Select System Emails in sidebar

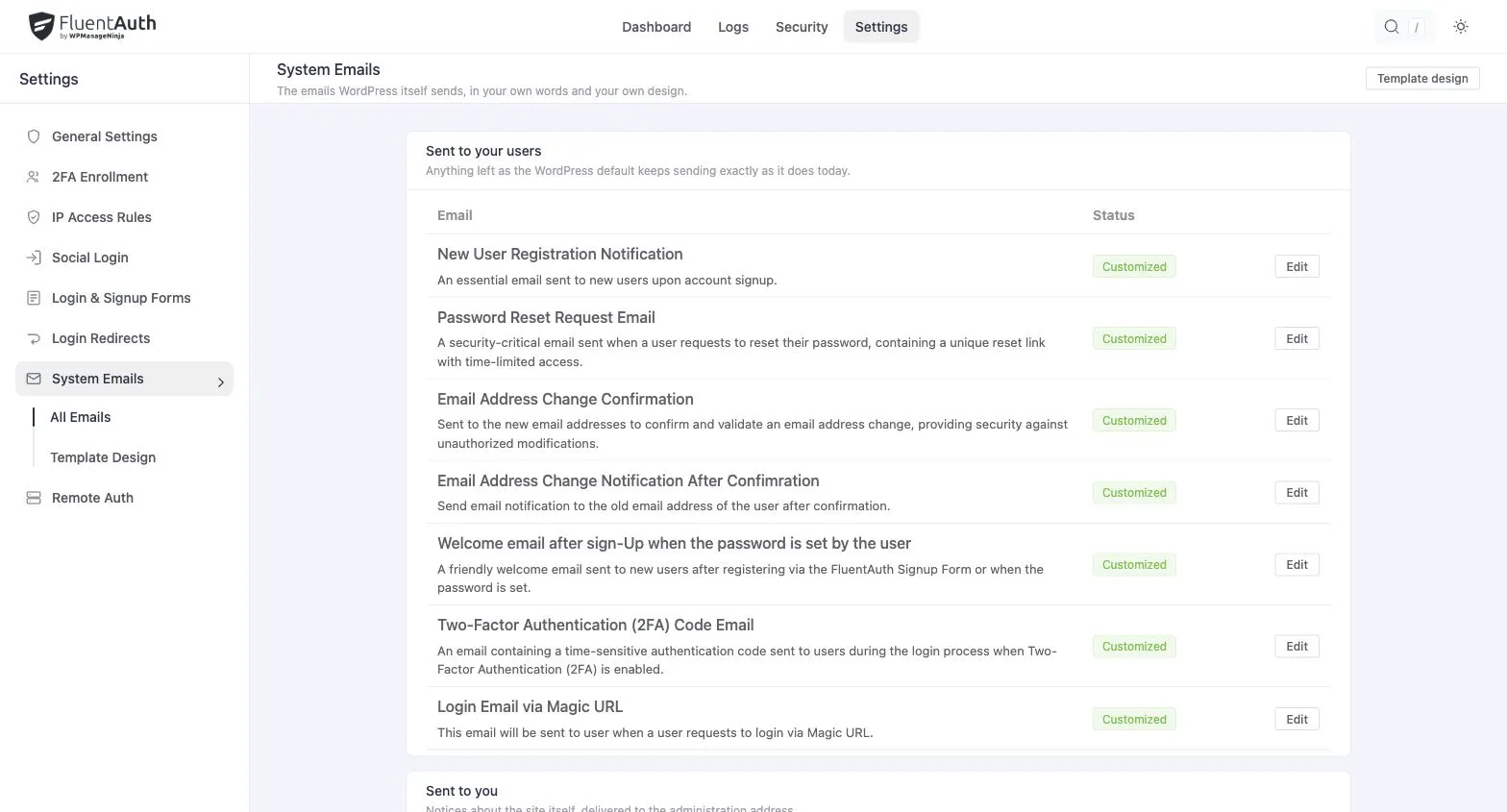[x=124, y=379]
